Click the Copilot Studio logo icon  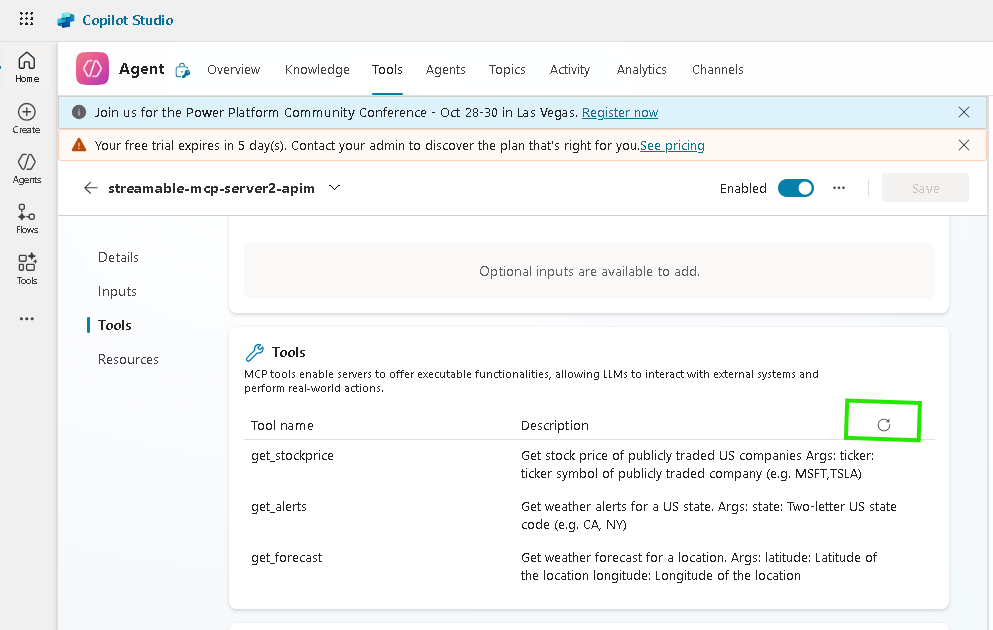pyautogui.click(x=66, y=20)
